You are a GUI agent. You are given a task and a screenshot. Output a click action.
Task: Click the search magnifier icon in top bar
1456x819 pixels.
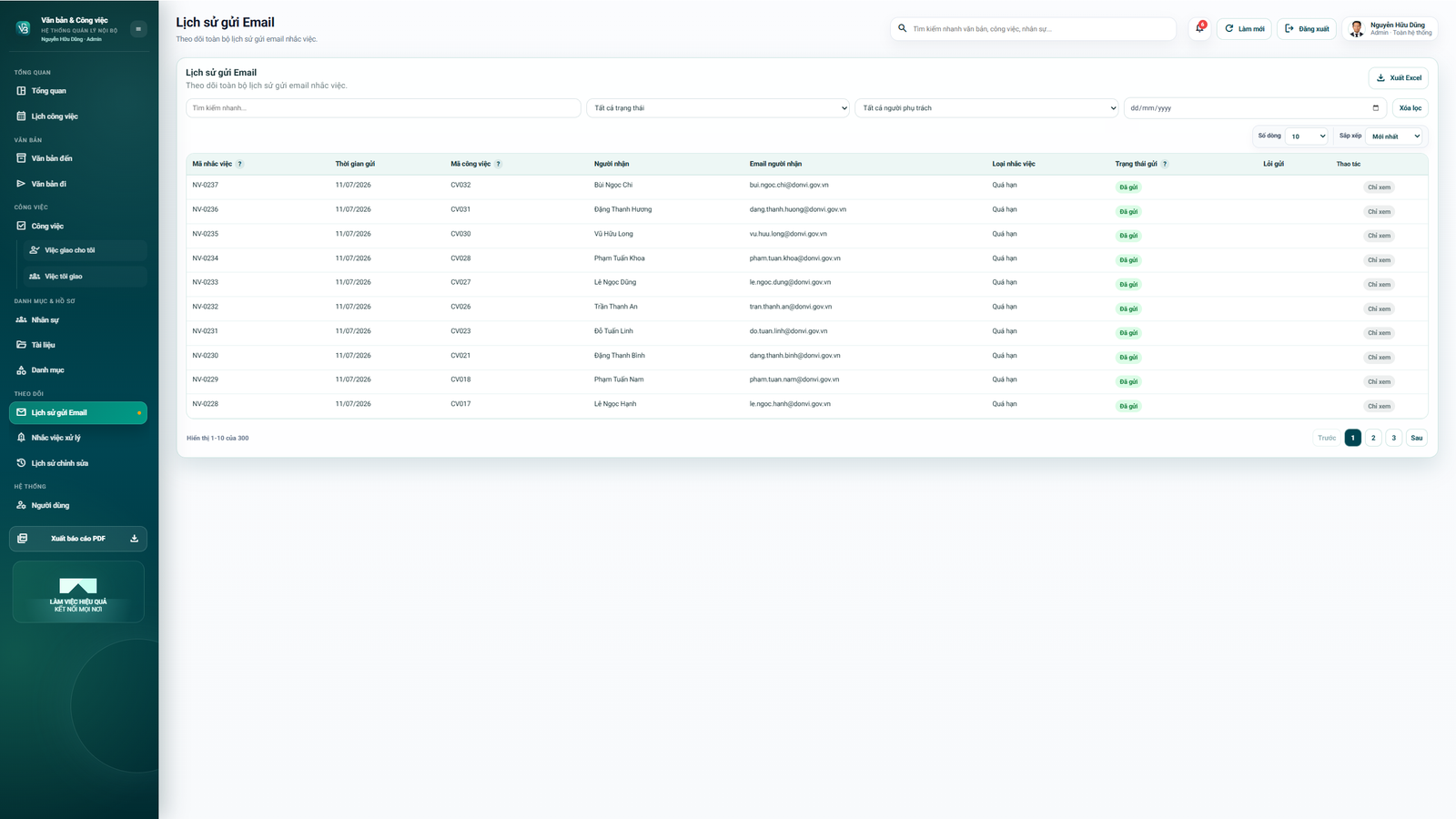[903, 28]
